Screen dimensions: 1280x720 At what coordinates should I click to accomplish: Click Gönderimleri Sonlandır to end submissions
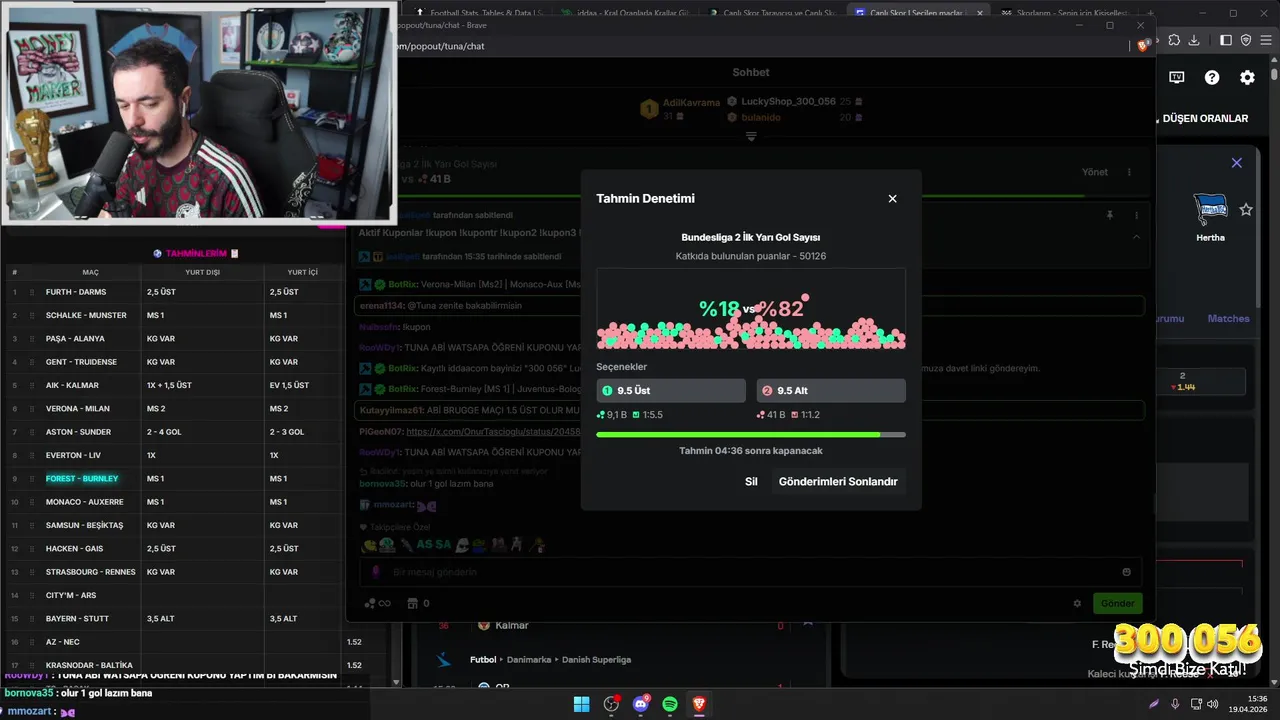pos(838,481)
